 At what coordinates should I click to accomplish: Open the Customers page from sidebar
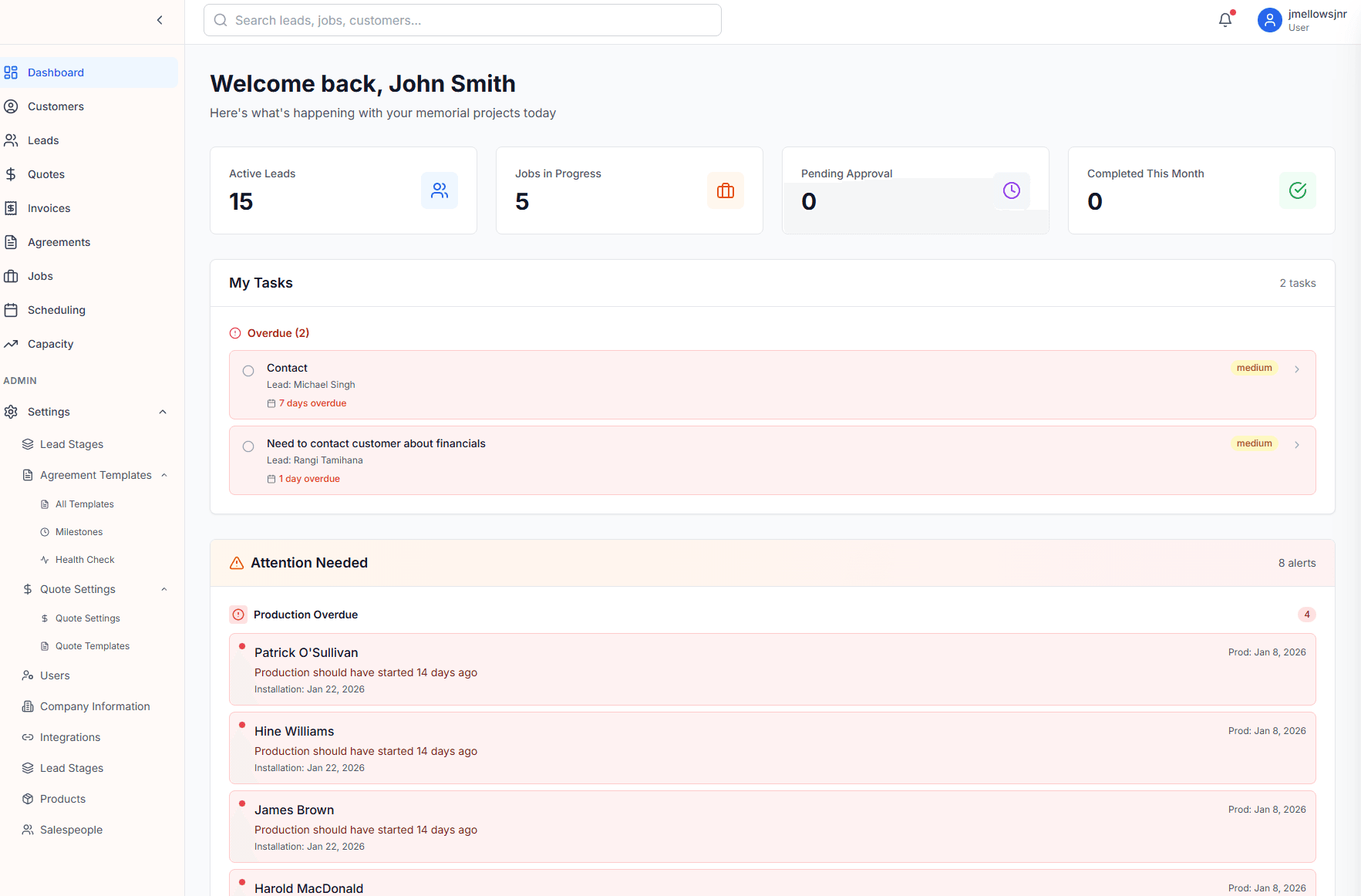point(56,106)
